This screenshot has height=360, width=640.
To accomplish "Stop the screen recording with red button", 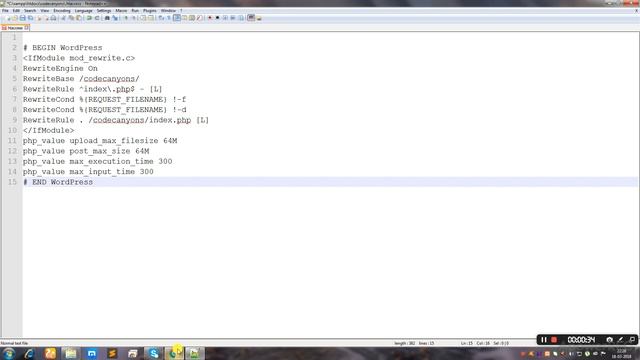I will pos(554,340).
